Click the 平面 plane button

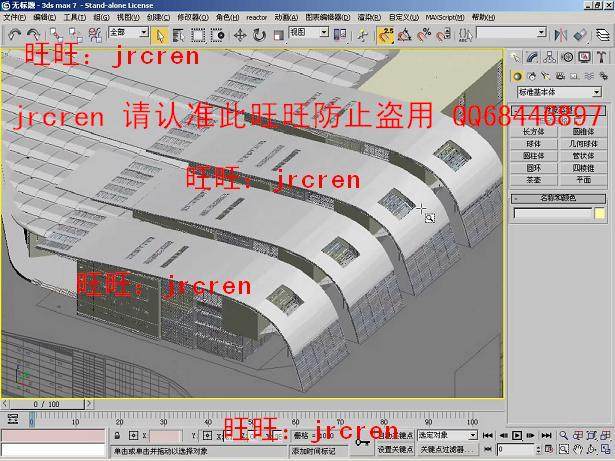583,180
